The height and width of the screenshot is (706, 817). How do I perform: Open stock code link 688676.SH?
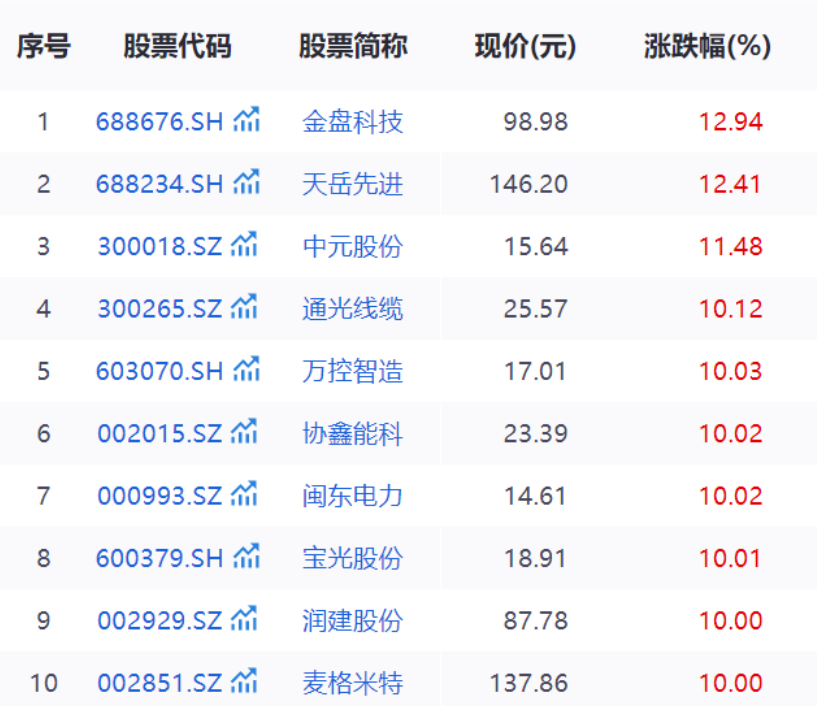pos(159,122)
